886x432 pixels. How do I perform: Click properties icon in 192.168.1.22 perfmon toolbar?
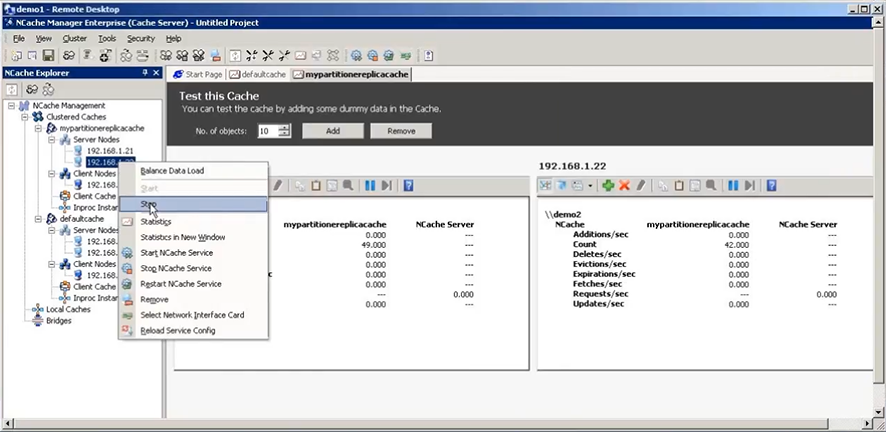pos(695,185)
